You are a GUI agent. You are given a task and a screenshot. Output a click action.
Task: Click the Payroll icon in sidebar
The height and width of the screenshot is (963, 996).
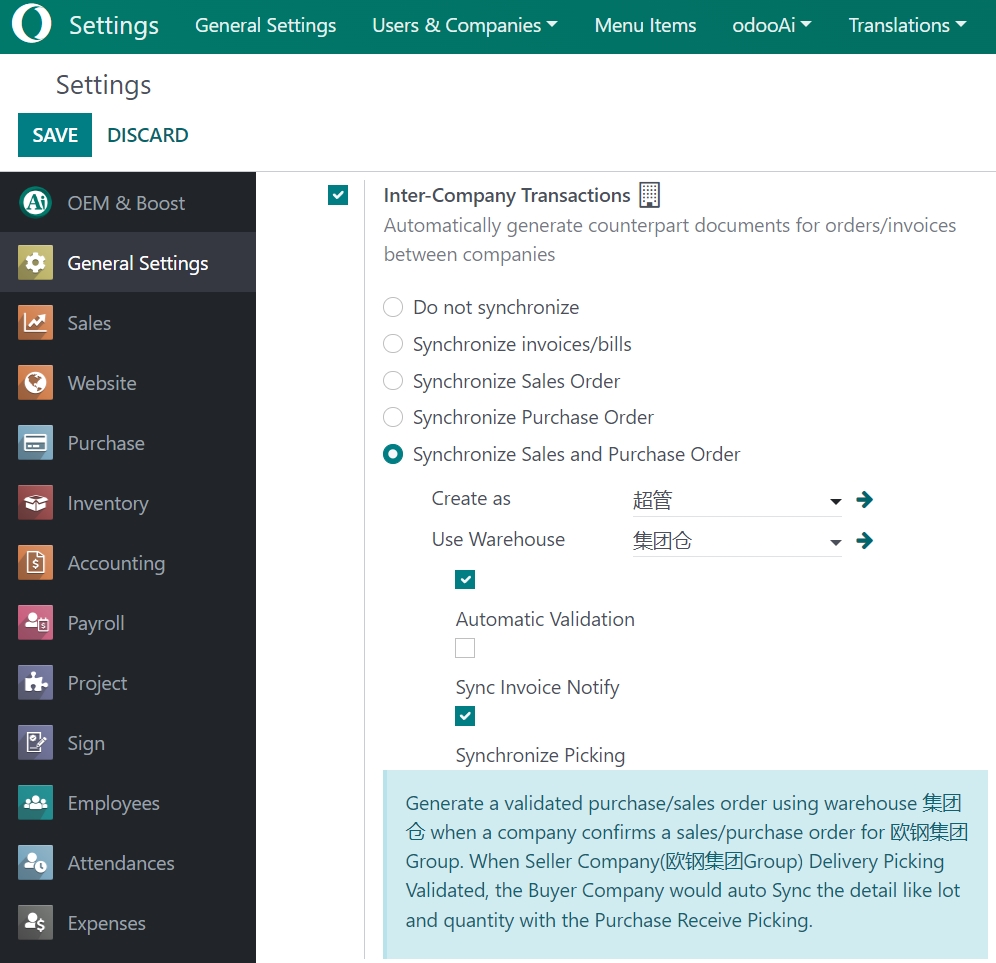pos(35,623)
